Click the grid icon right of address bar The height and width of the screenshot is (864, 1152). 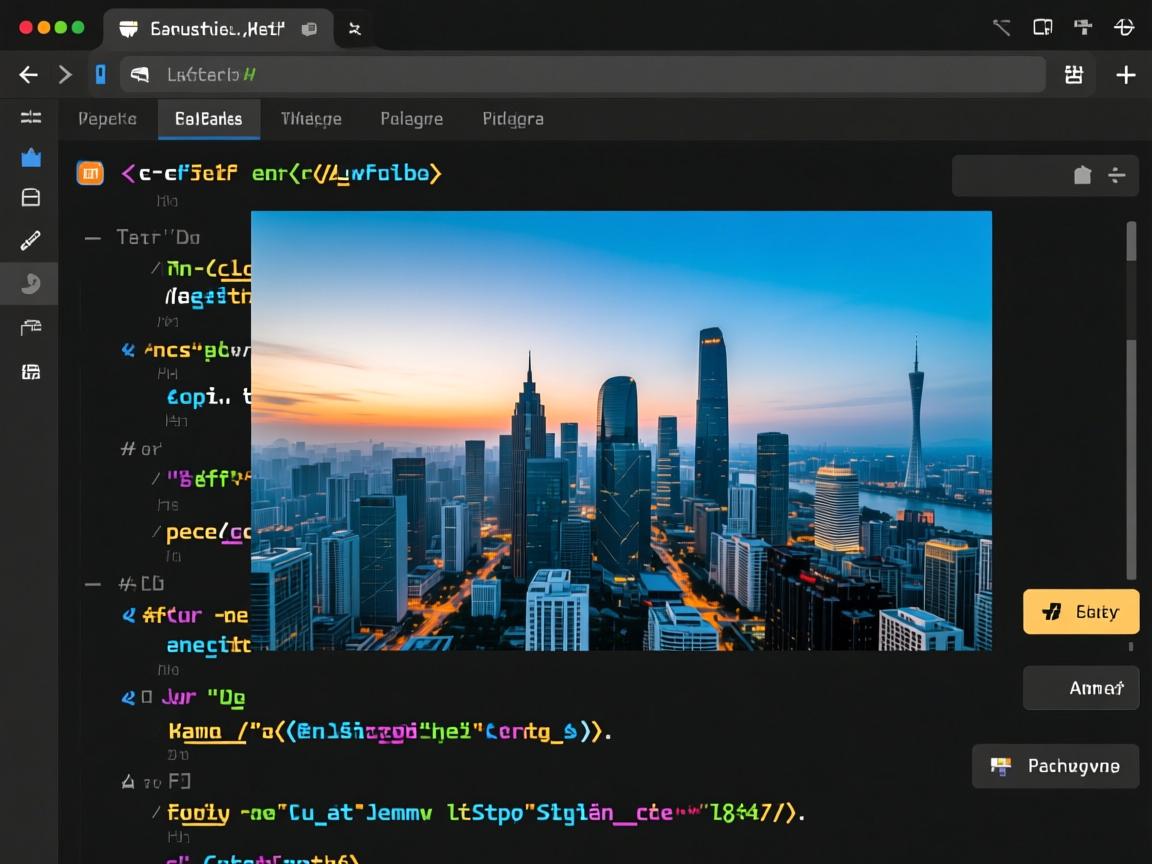point(1074,75)
